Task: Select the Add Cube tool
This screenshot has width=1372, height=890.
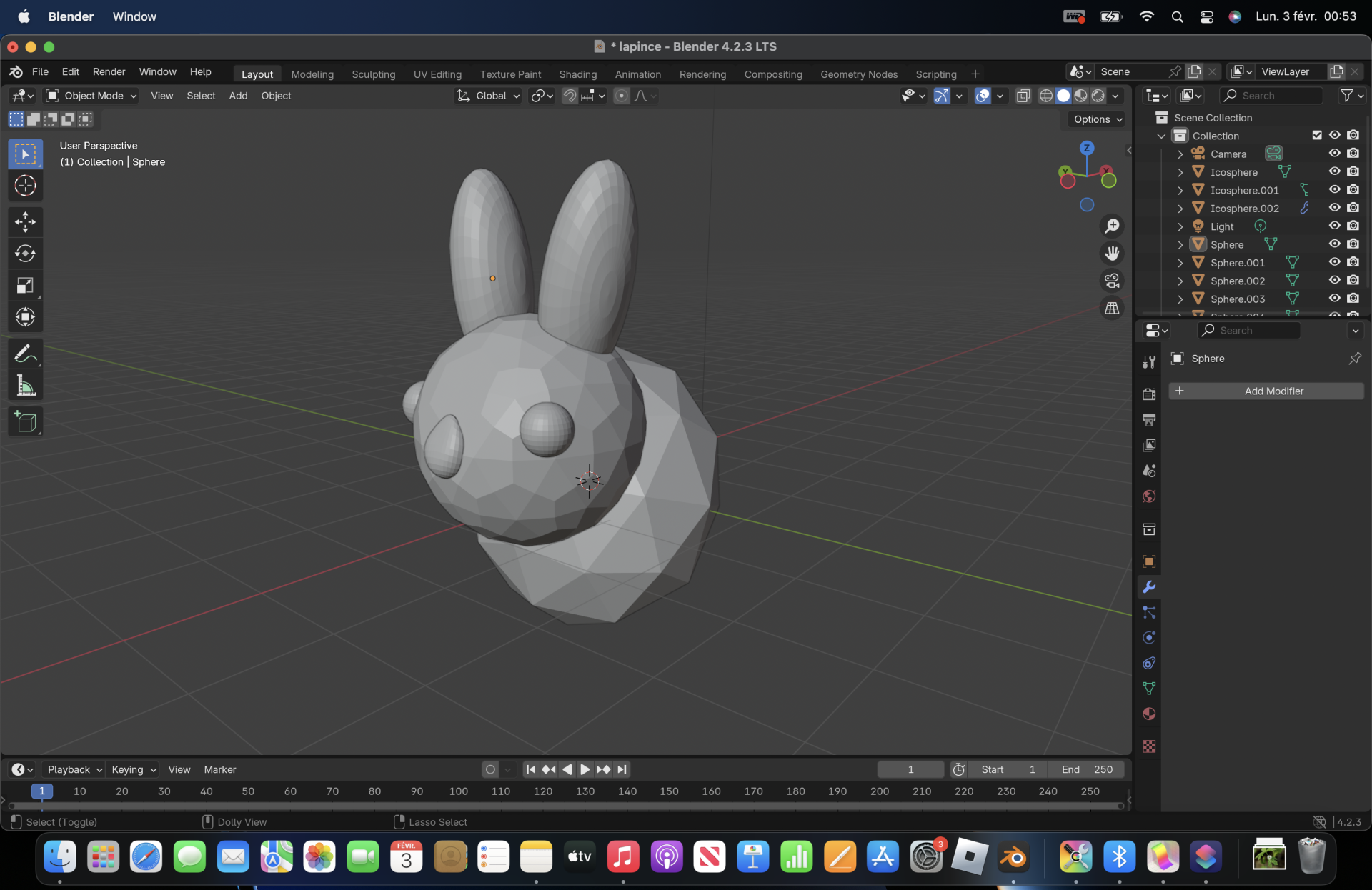Action: 25,422
